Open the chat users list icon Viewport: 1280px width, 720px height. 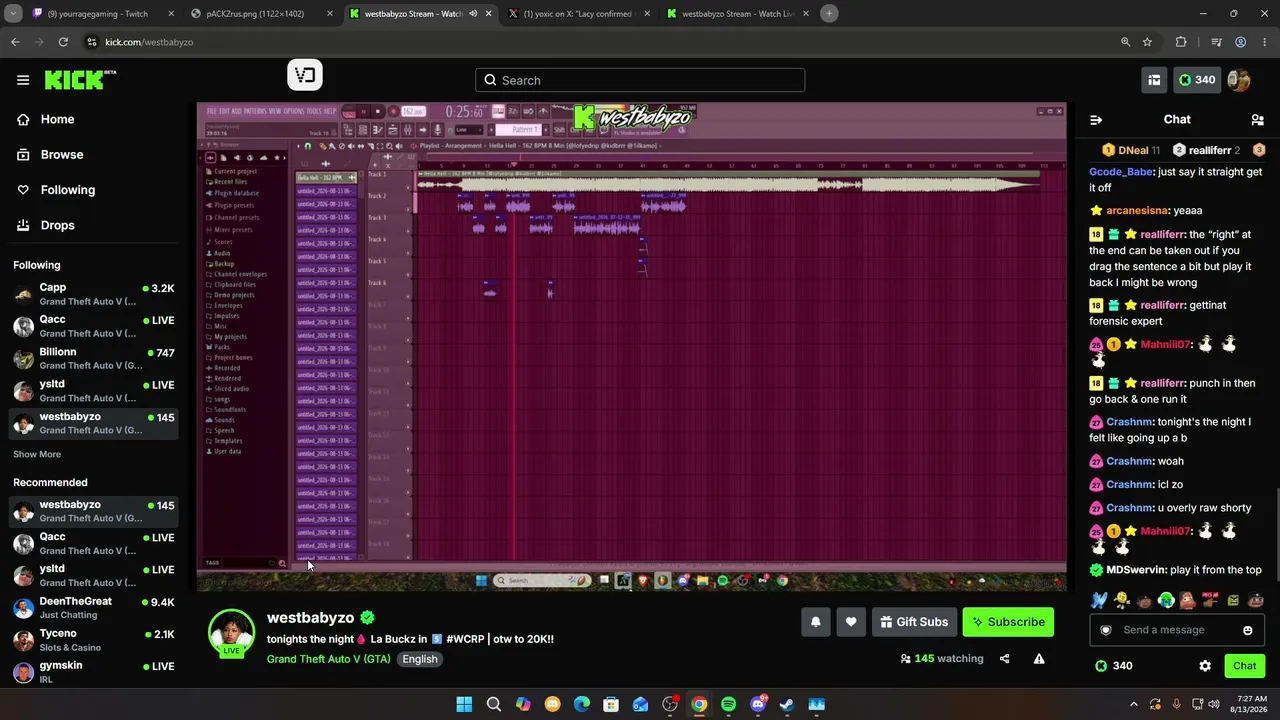coord(1257,120)
